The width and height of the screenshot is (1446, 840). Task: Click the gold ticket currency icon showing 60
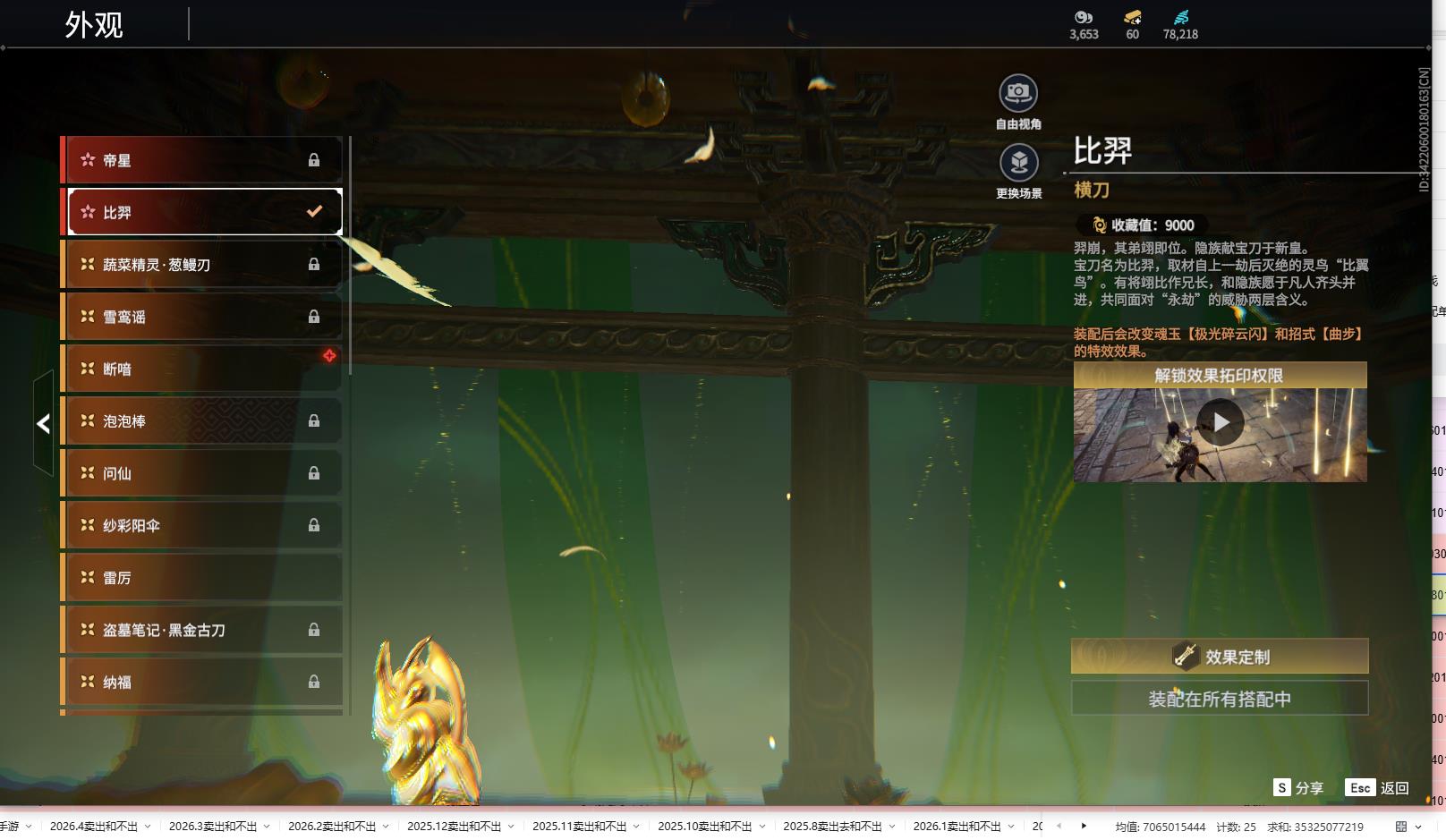(1132, 17)
